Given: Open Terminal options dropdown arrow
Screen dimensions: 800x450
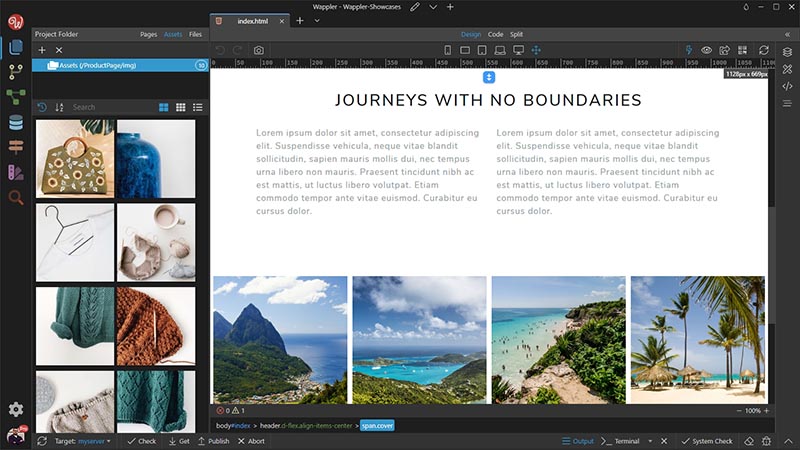Looking at the screenshot, I should 650,441.
